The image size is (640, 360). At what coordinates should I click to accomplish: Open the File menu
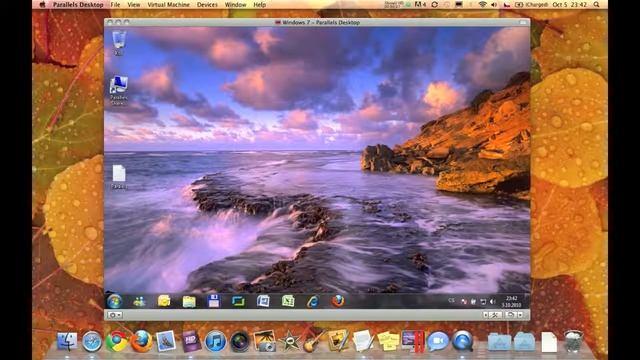116,5
